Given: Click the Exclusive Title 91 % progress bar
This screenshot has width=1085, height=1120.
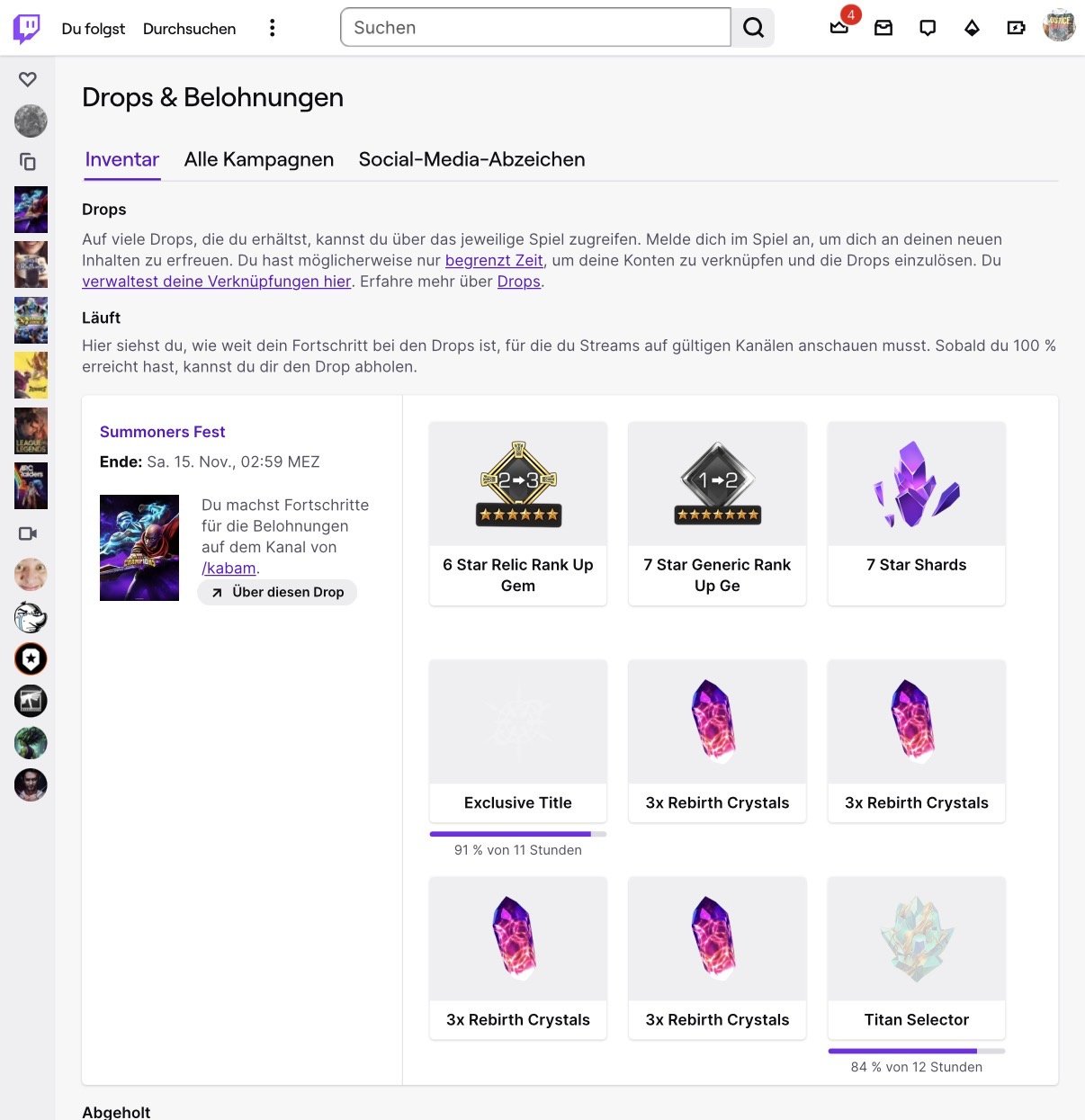Looking at the screenshot, I should pos(518,834).
